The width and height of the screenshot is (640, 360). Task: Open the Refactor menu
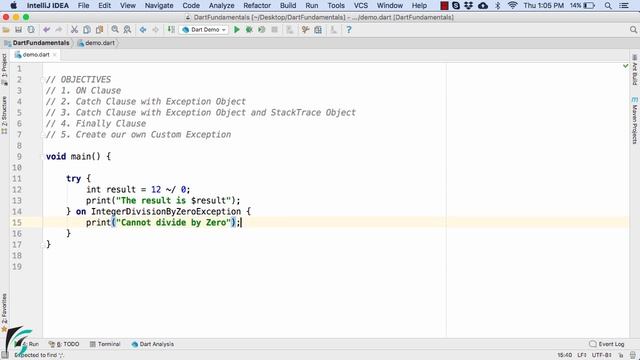click(257, 5)
